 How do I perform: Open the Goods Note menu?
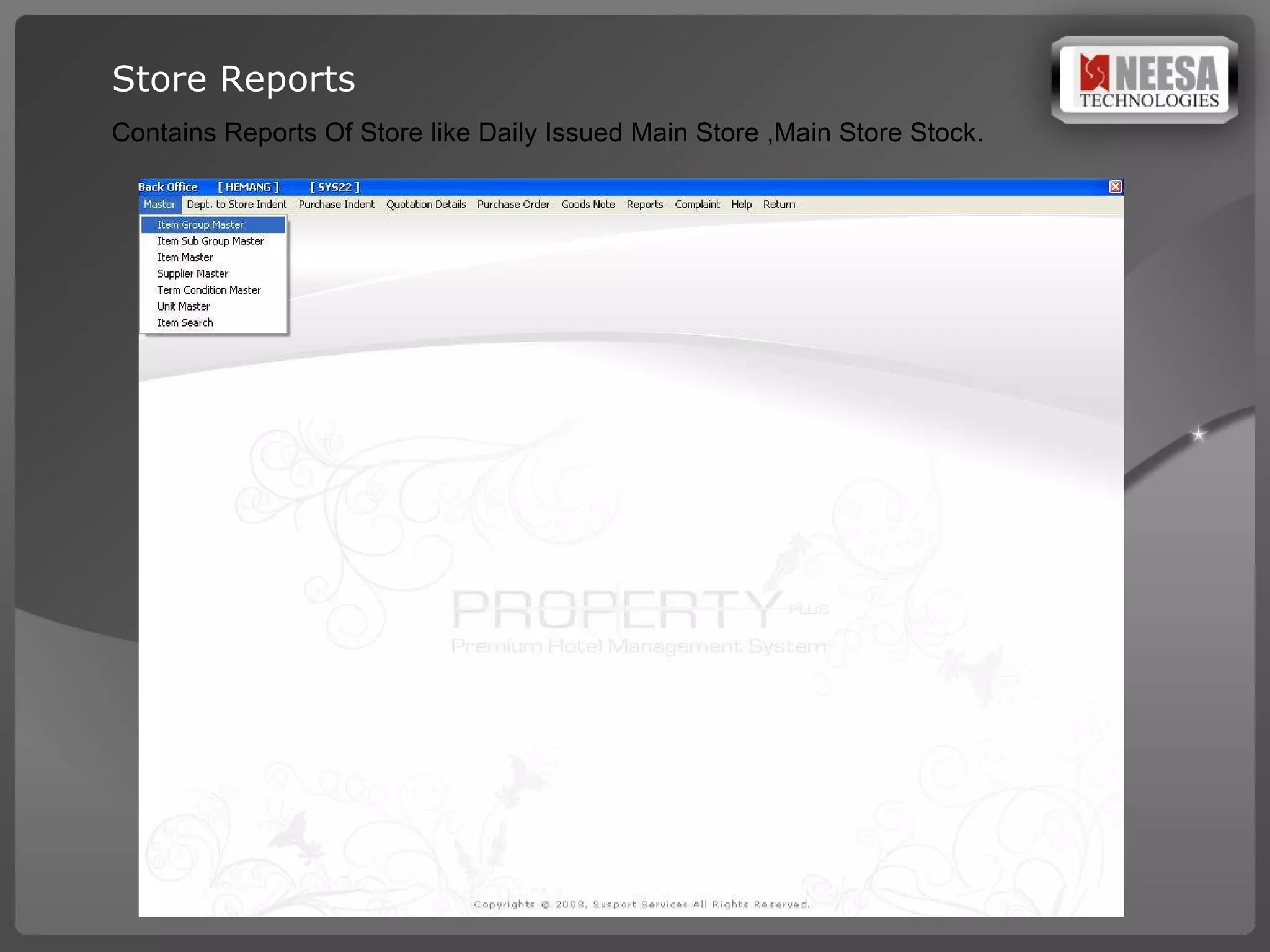[588, 205]
